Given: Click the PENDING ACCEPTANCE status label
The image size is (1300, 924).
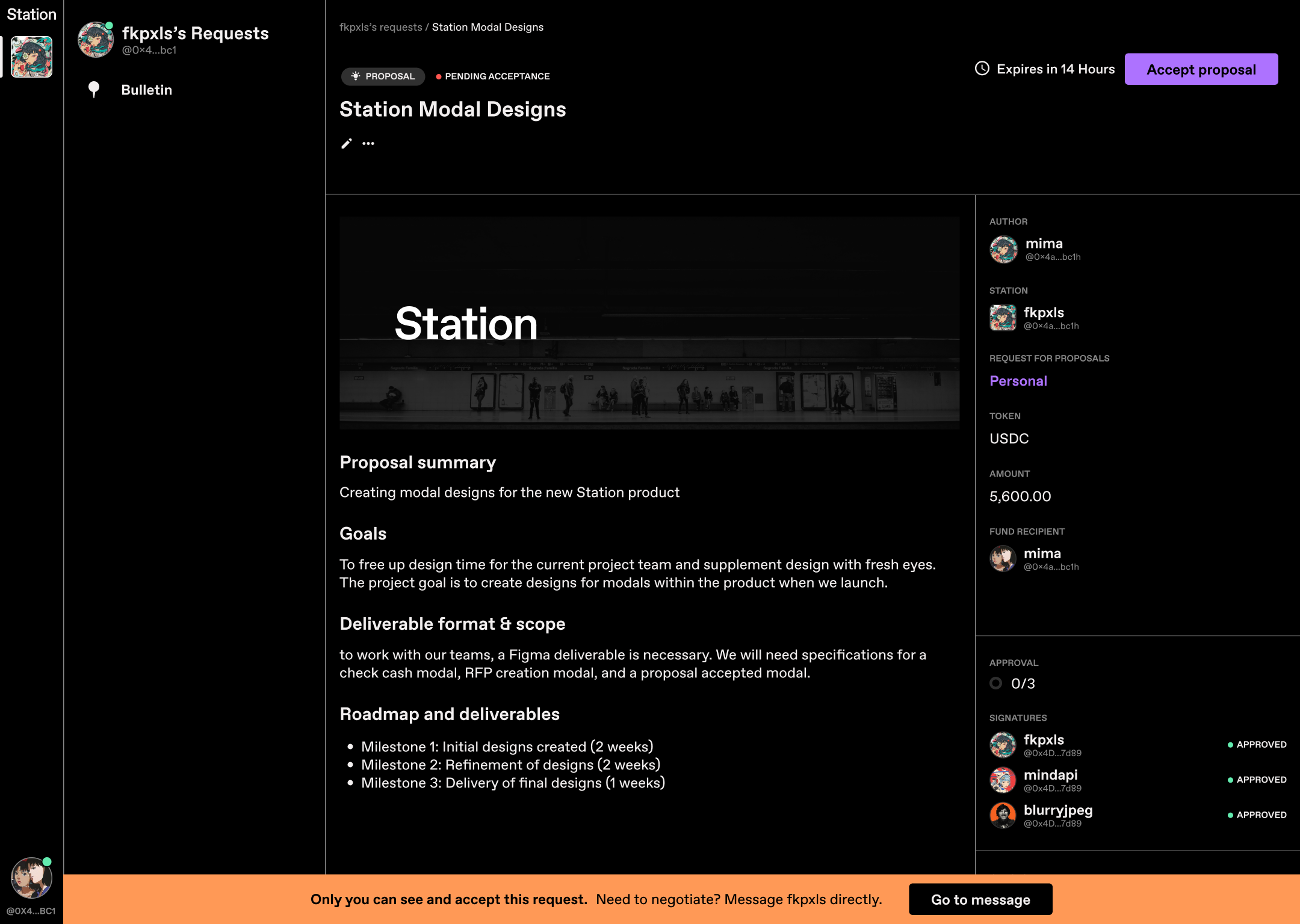Looking at the screenshot, I should (x=492, y=76).
